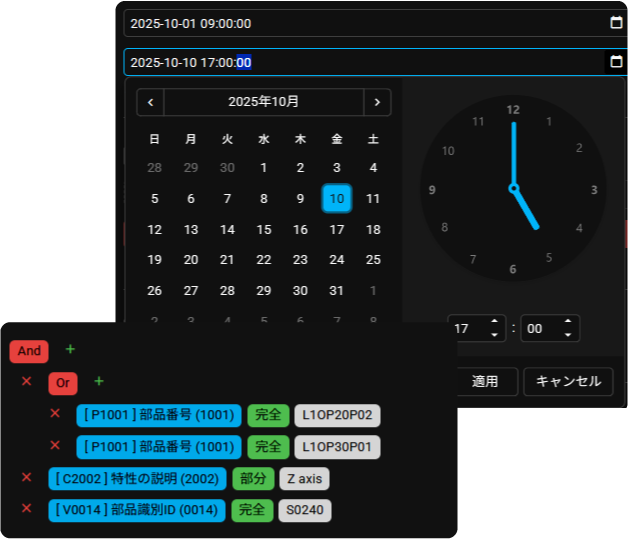Click the 適用 button
Viewport: 628px width, 539px height.
485,381
